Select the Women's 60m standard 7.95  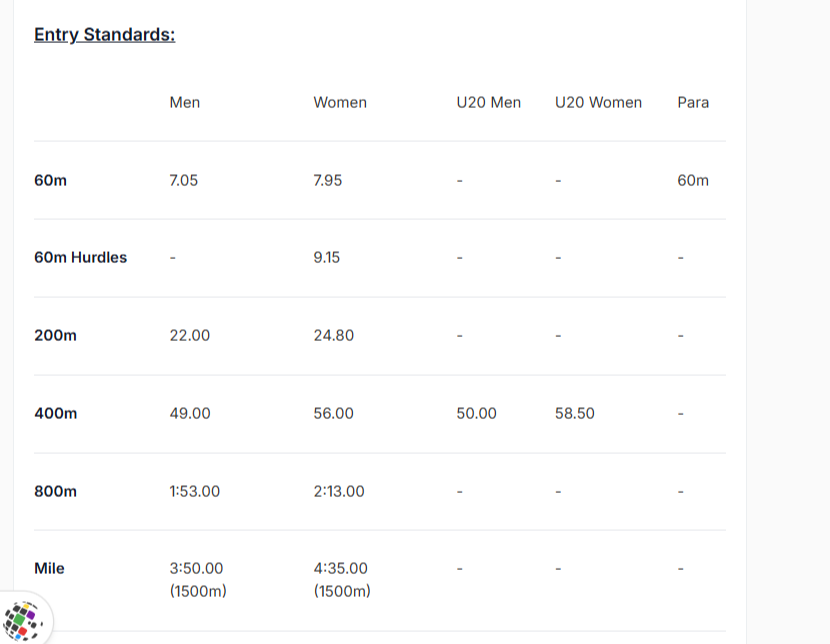coord(328,180)
